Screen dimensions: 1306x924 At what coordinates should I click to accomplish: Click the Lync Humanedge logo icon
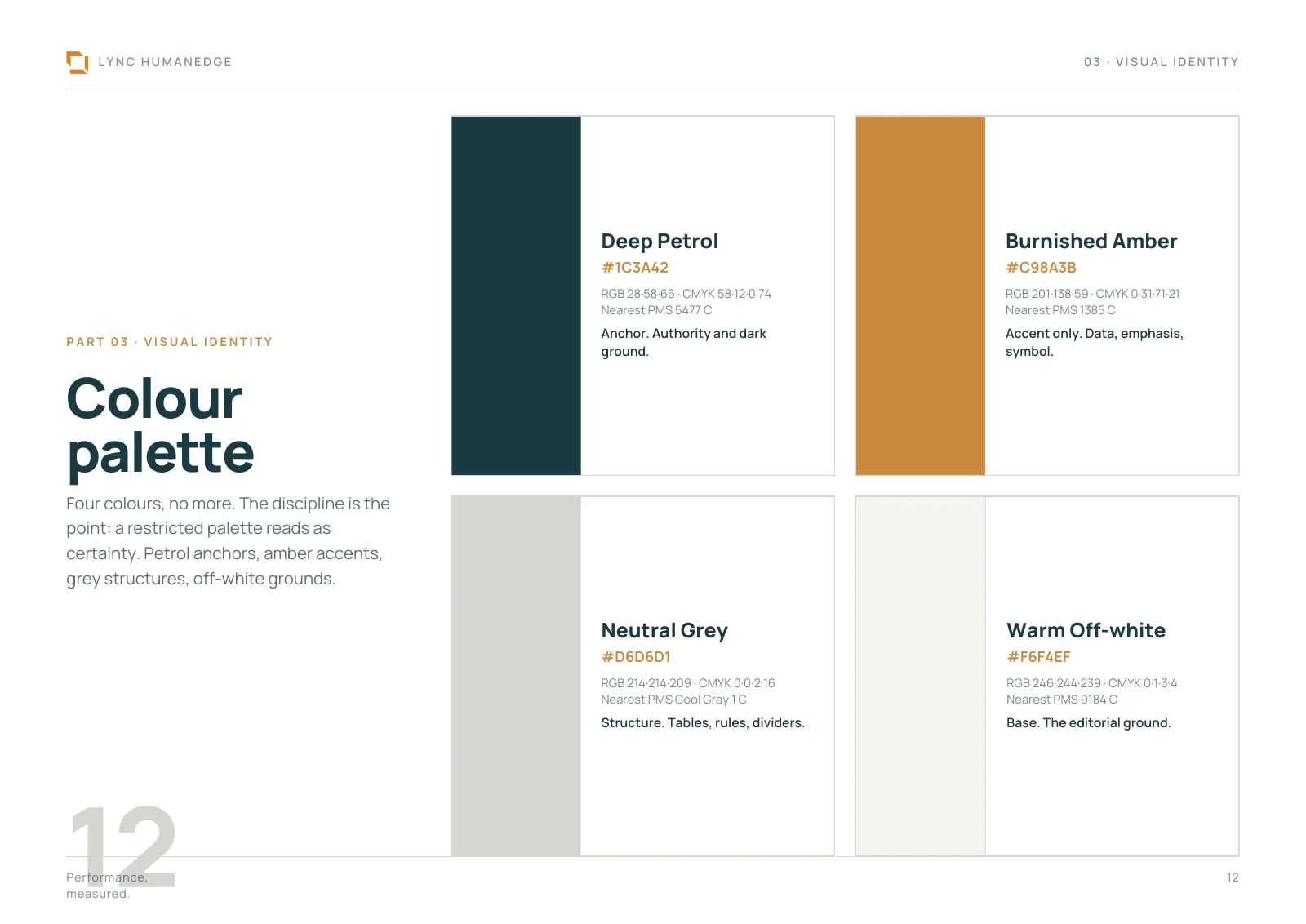(78, 62)
